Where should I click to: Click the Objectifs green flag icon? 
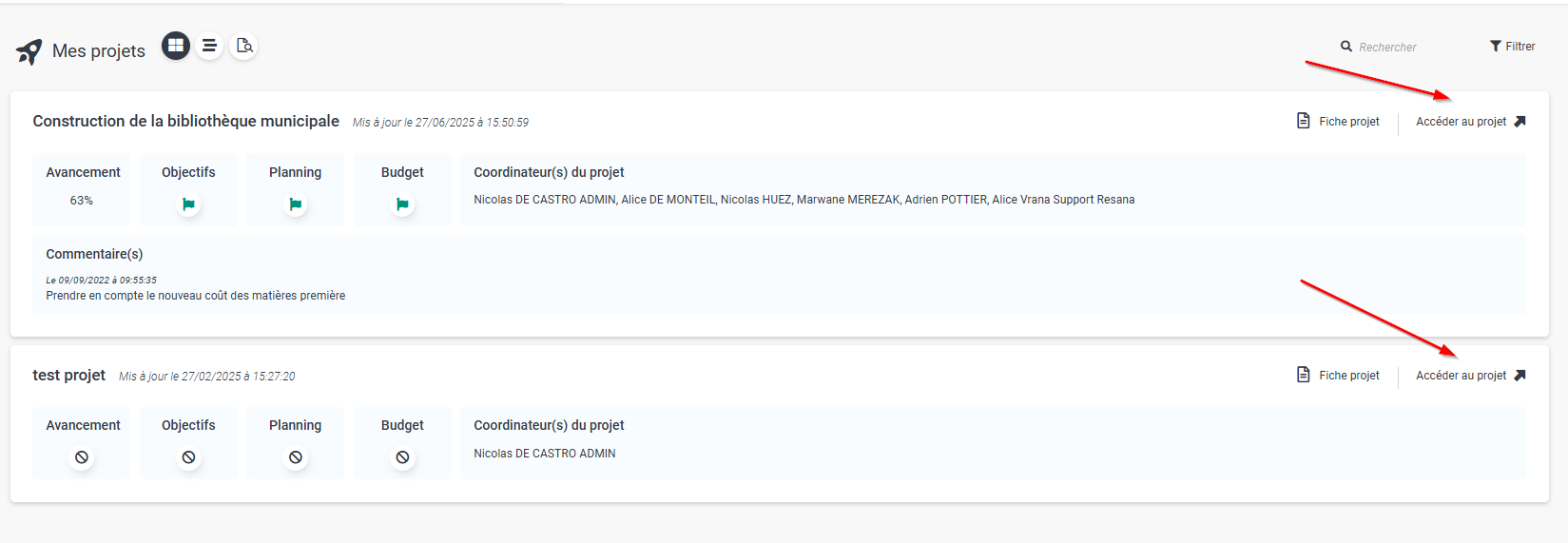click(x=188, y=204)
